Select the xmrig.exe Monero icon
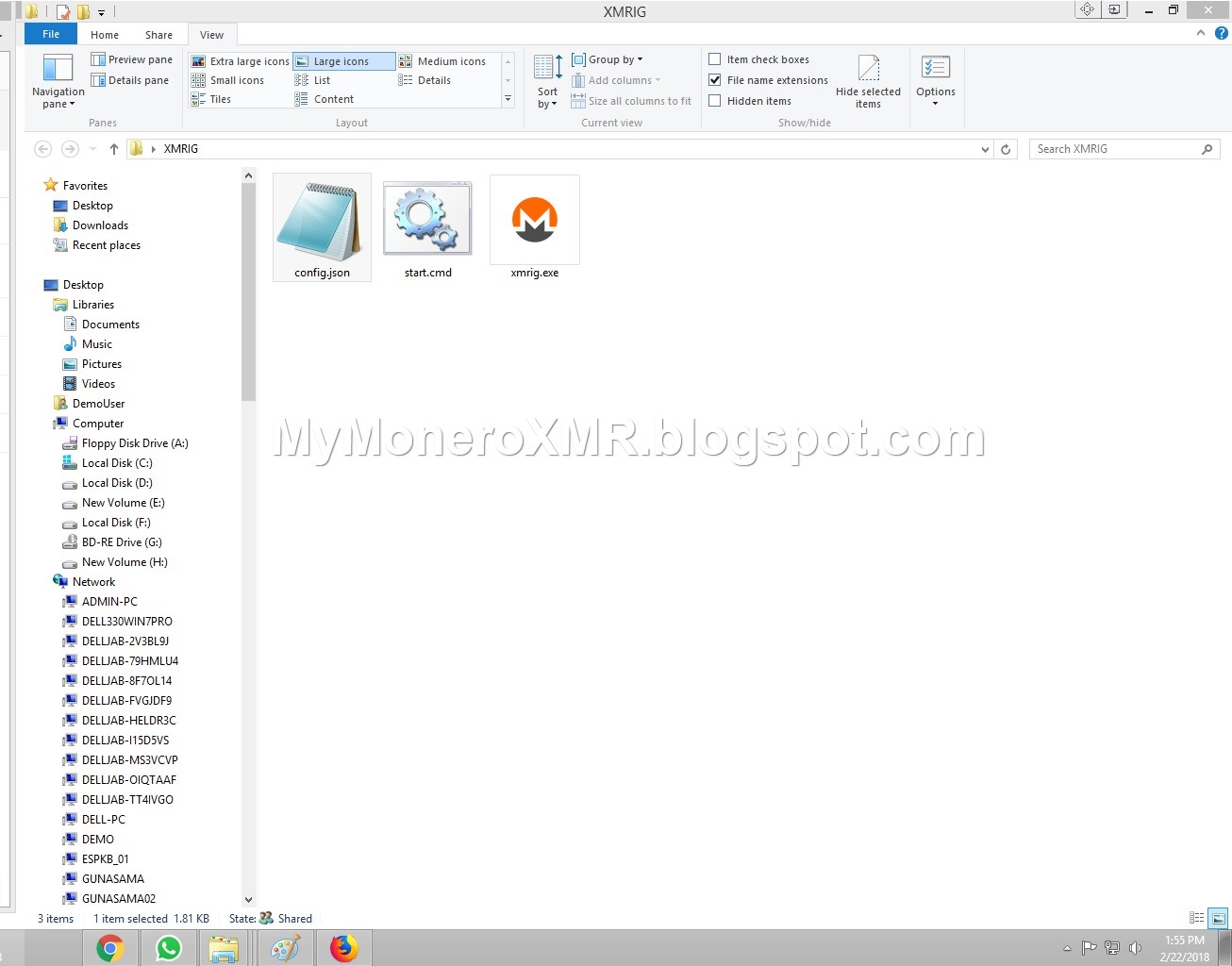This screenshot has width=1232, height=966. [x=534, y=220]
